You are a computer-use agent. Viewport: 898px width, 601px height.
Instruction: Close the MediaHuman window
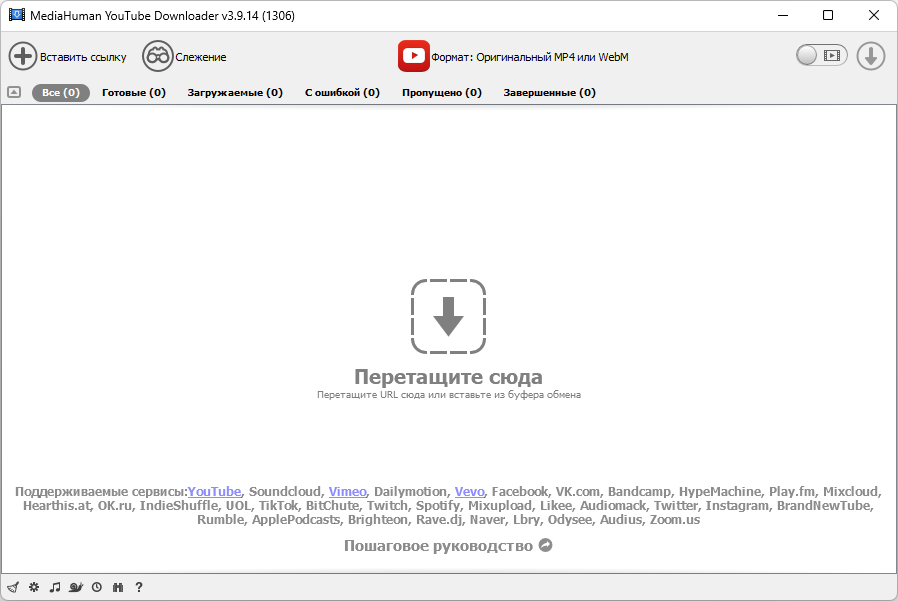tap(873, 15)
